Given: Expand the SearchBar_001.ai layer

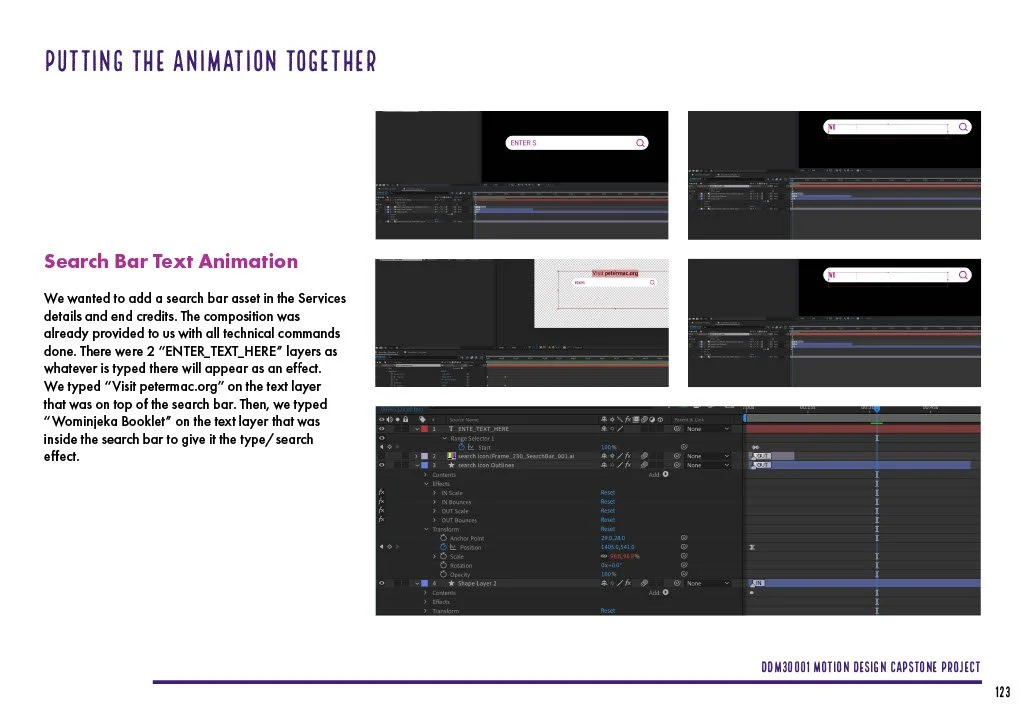Looking at the screenshot, I should point(417,456).
